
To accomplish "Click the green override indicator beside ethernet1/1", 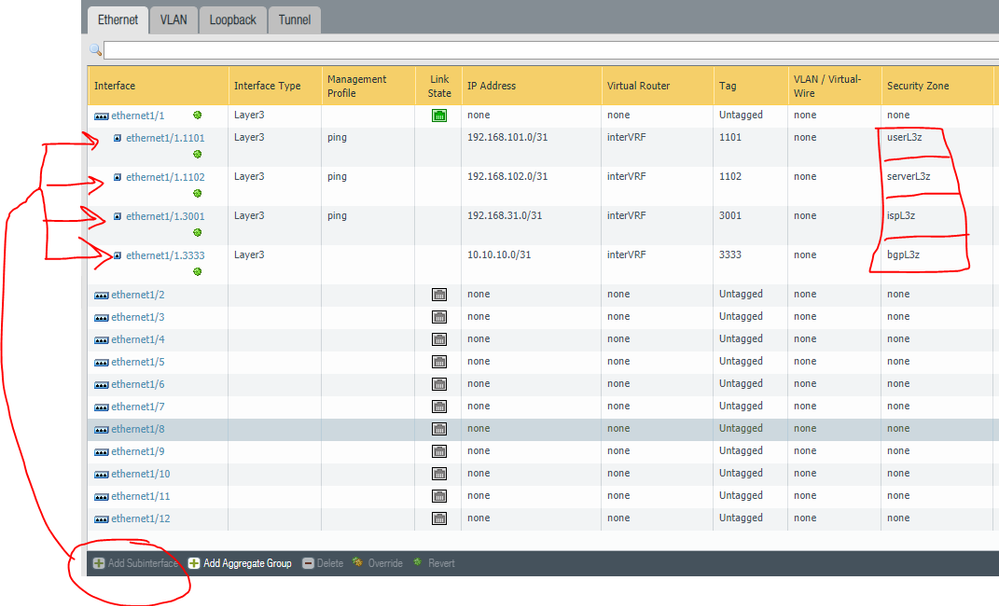I will tap(198, 116).
